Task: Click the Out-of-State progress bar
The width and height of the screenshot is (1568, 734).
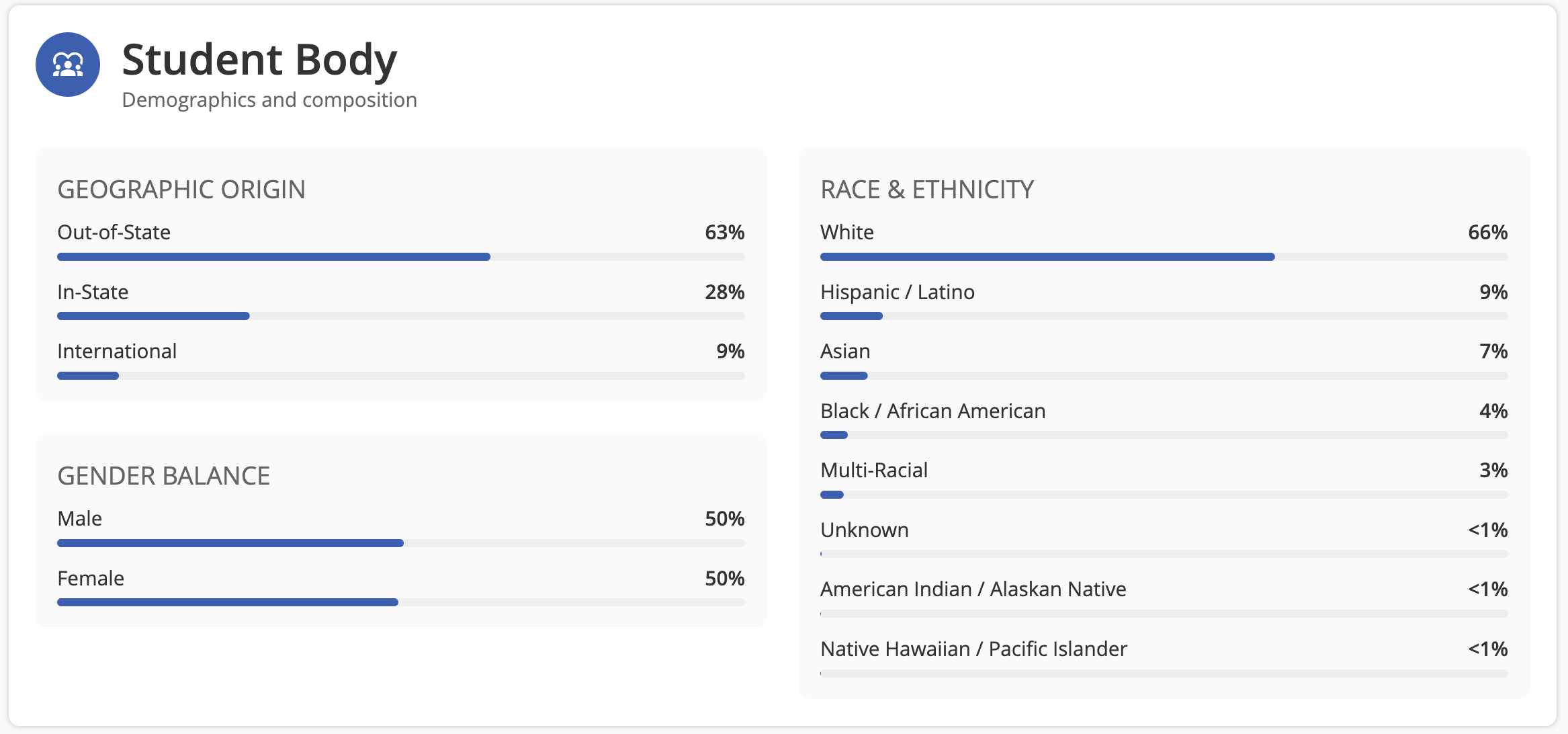Action: click(401, 257)
